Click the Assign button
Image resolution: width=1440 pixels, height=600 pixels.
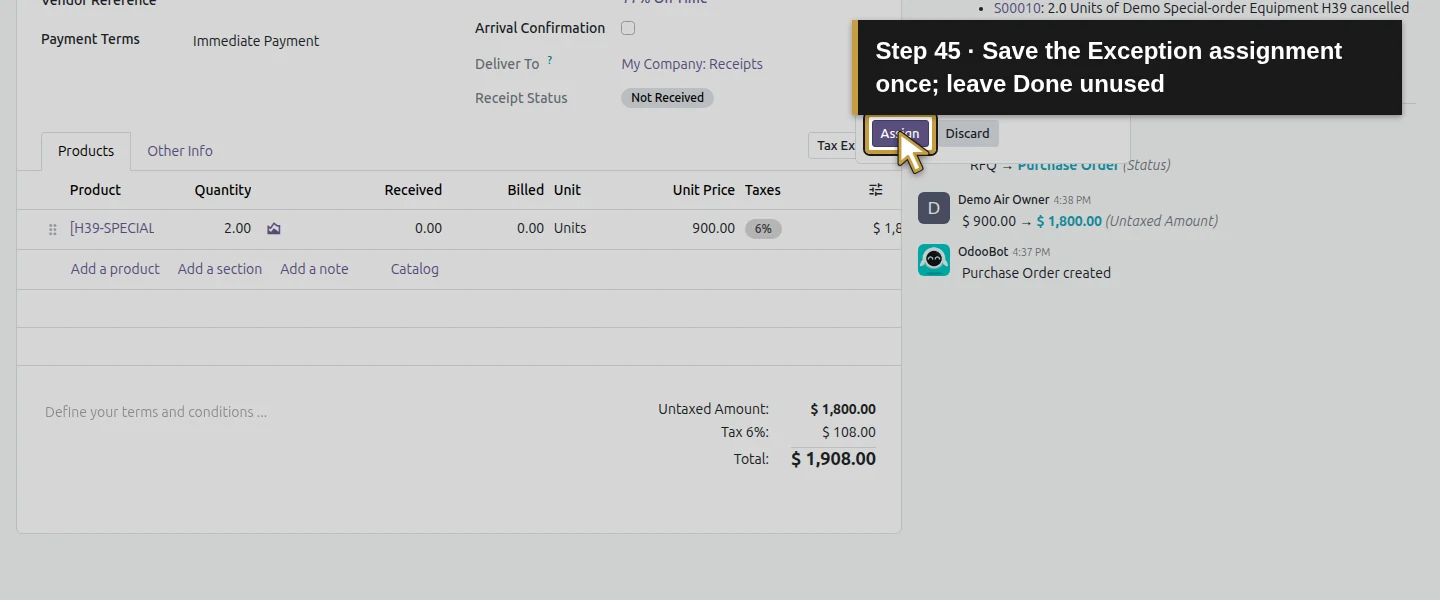coord(900,133)
